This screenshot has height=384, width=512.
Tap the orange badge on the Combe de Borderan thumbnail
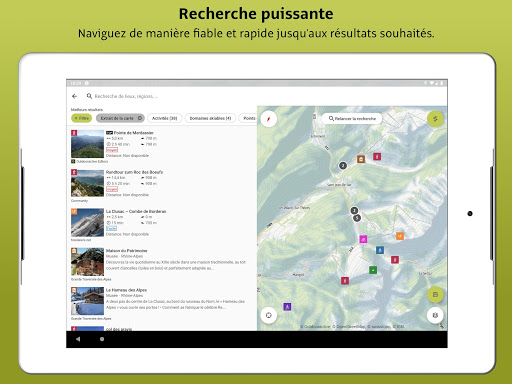74,211
